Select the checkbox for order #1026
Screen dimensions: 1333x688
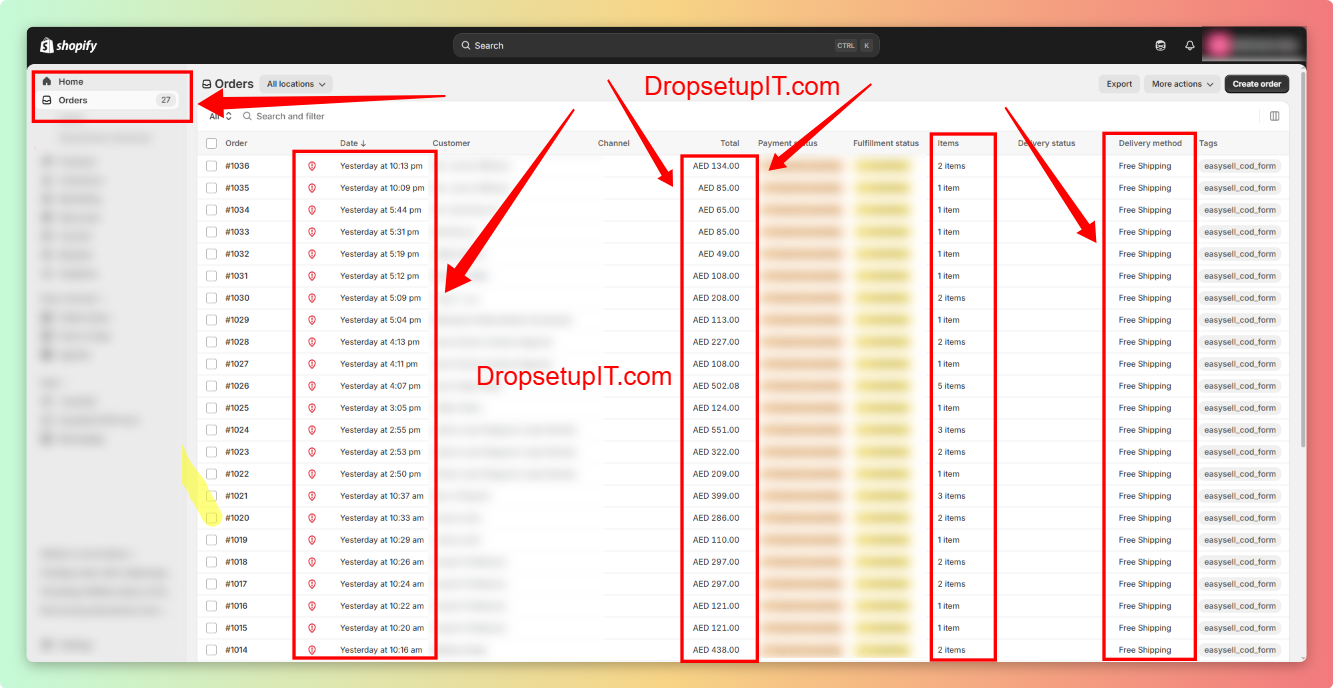pos(211,386)
